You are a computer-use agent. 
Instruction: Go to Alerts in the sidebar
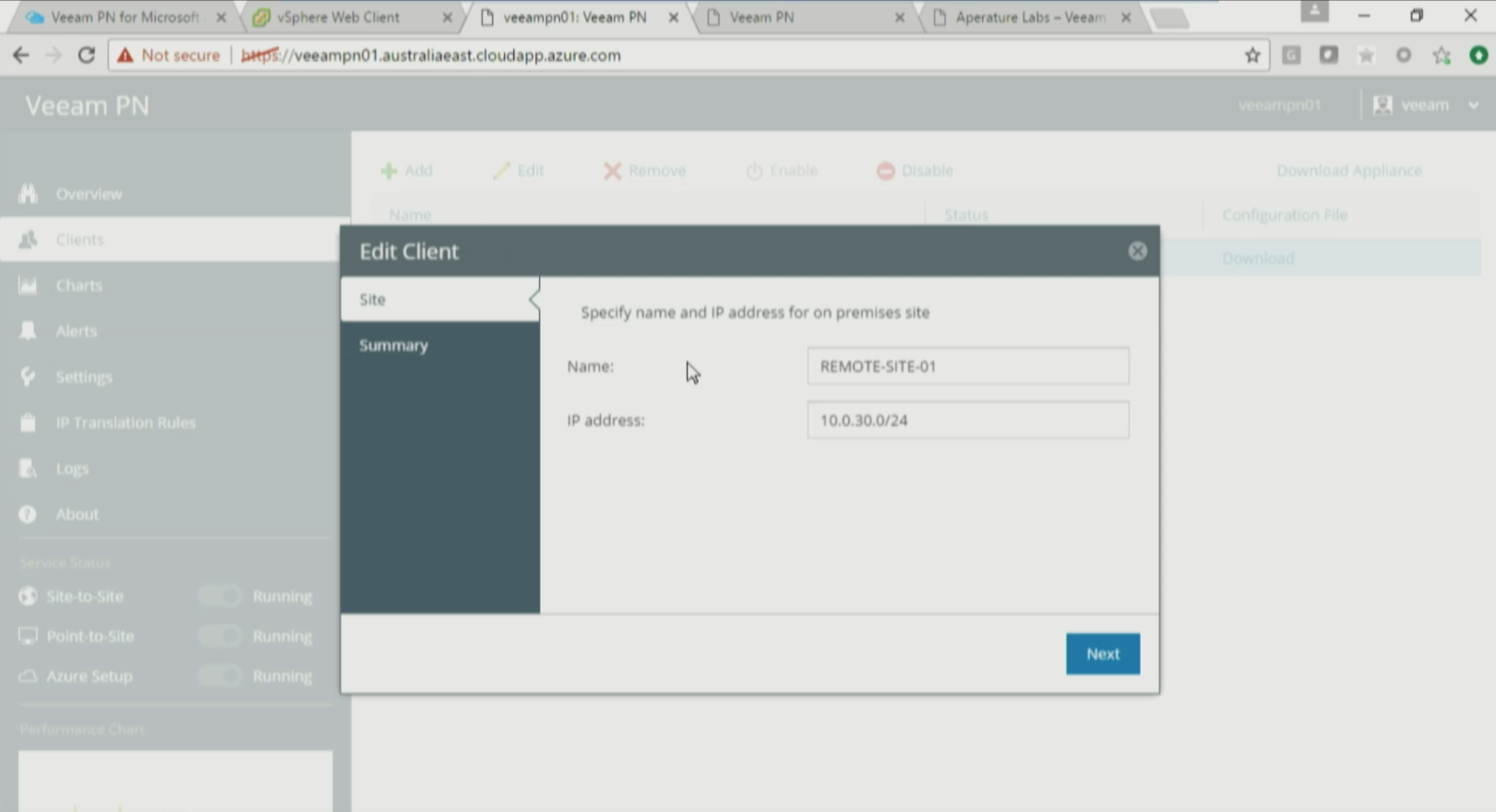pos(76,330)
